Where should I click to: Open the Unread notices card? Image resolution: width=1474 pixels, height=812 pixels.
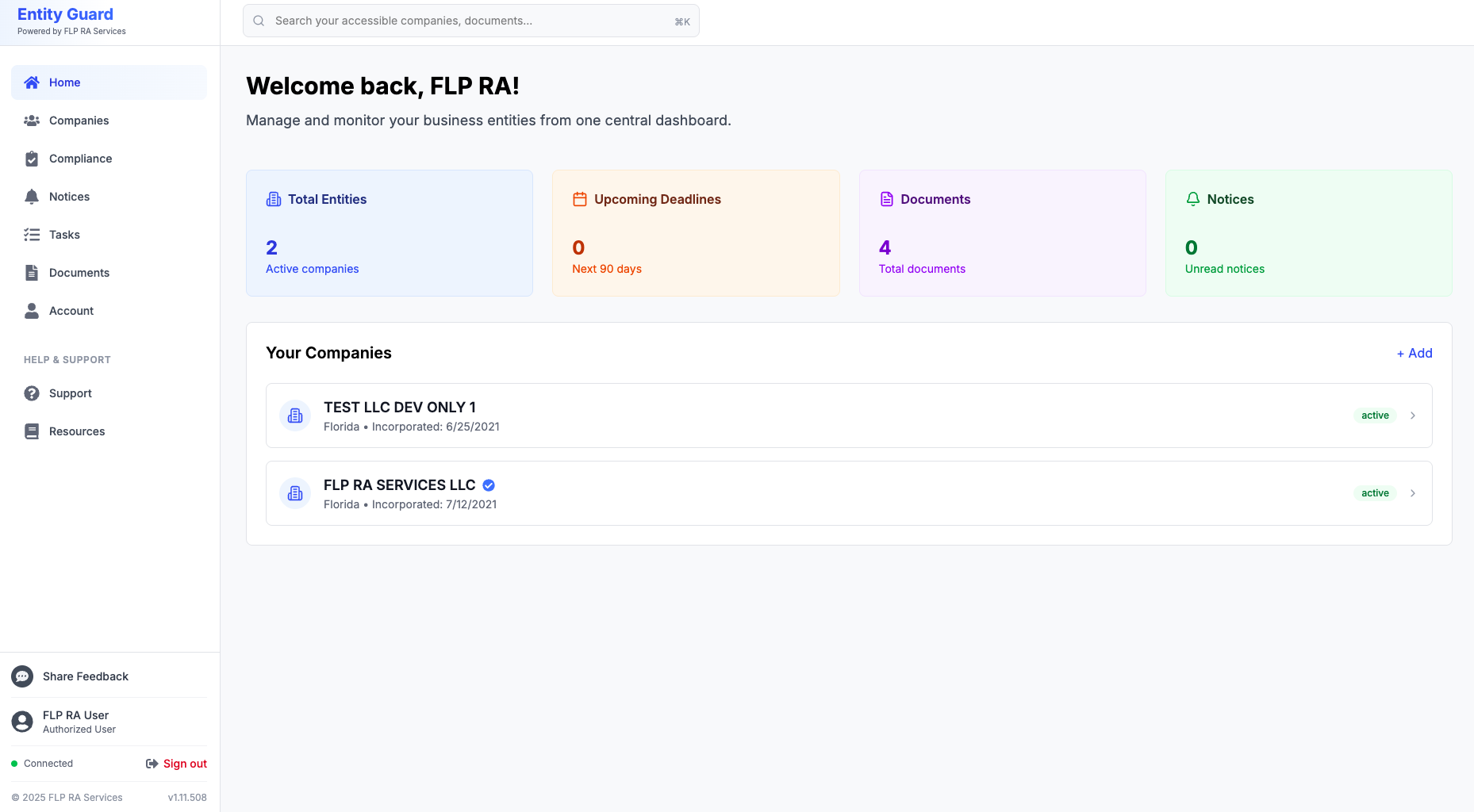point(1309,233)
